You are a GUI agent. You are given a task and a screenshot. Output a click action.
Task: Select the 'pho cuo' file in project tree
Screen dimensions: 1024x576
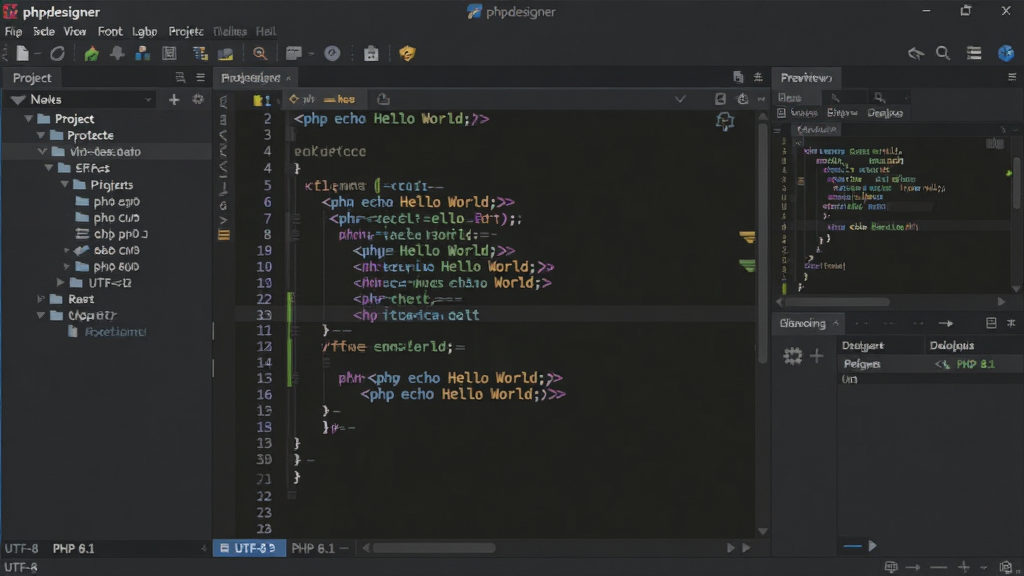pos(116,217)
